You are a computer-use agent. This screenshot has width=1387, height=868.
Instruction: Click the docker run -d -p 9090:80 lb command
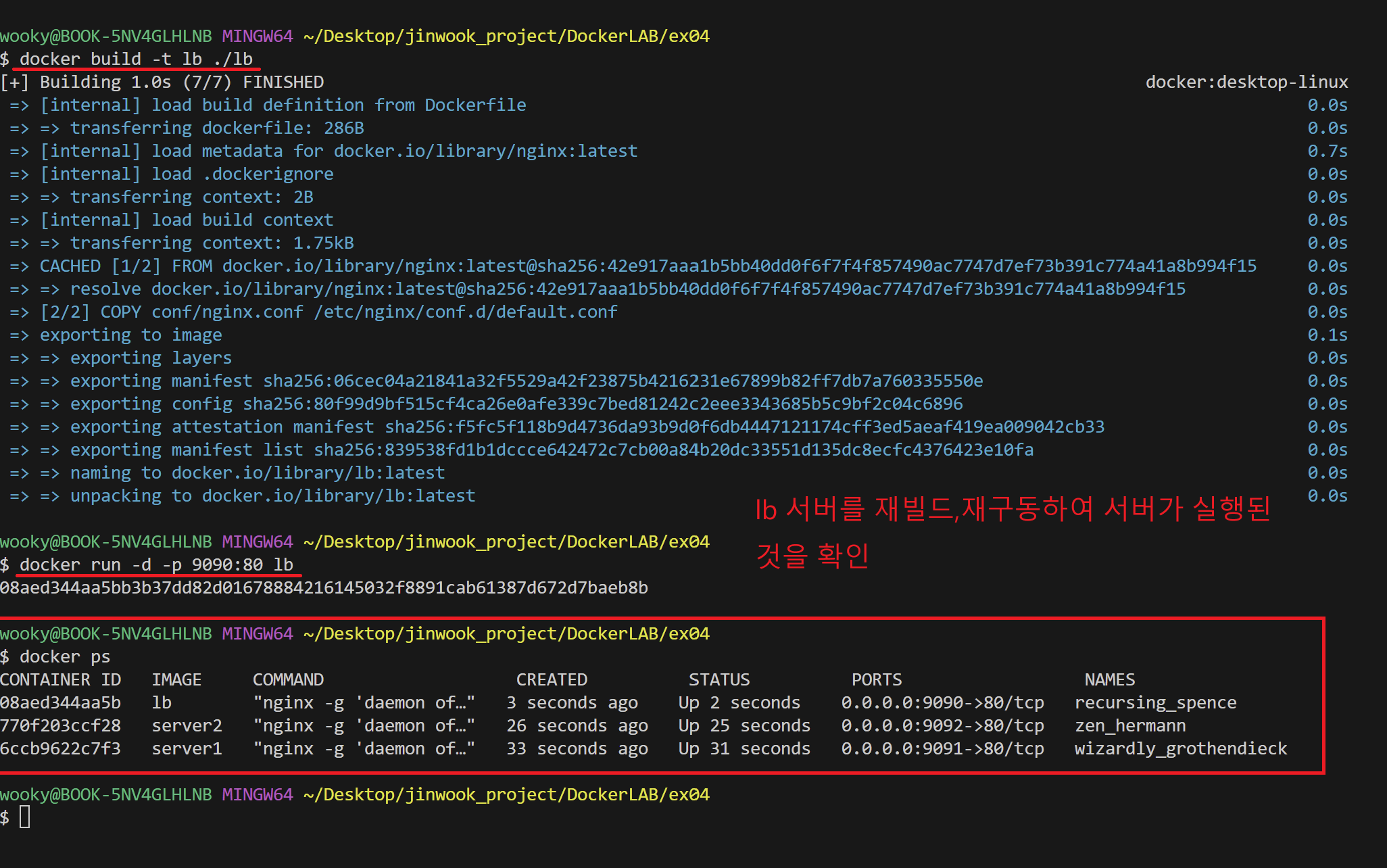click(x=155, y=564)
